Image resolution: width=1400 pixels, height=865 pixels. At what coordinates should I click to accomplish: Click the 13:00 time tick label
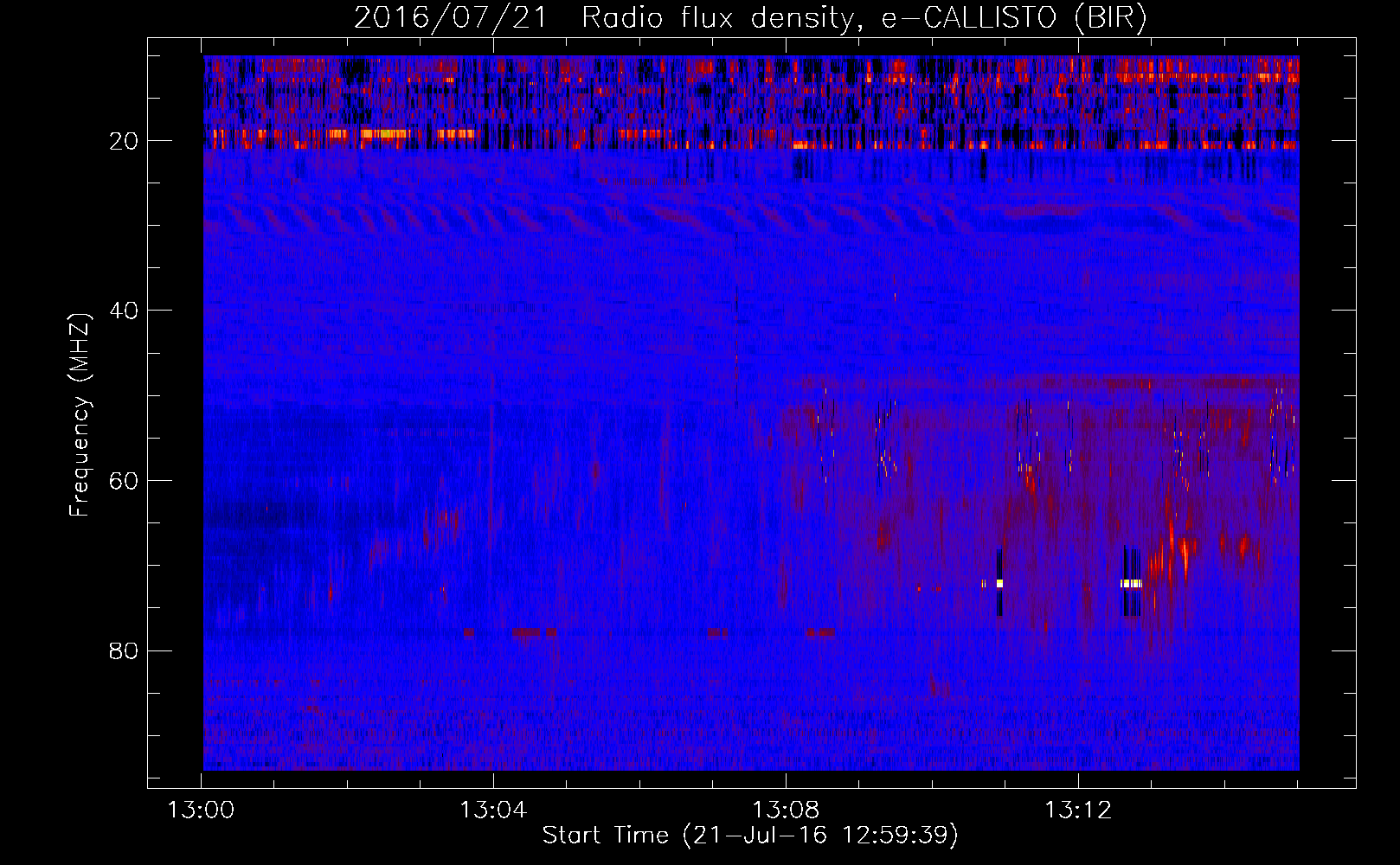coord(202,811)
